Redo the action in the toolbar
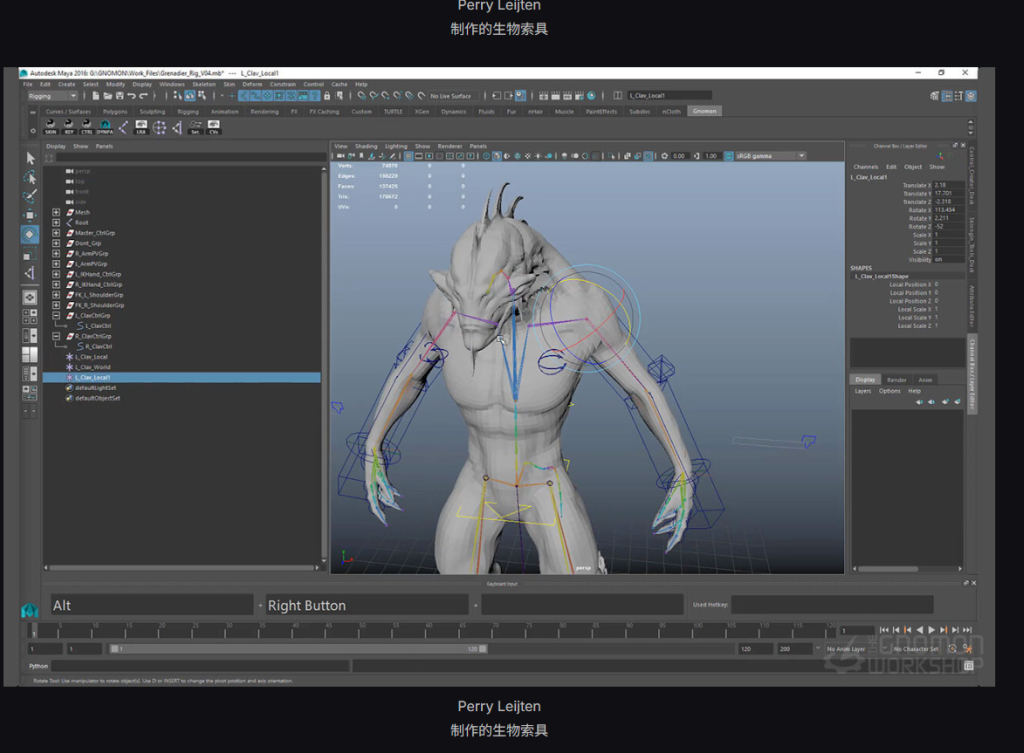 [x=143, y=96]
